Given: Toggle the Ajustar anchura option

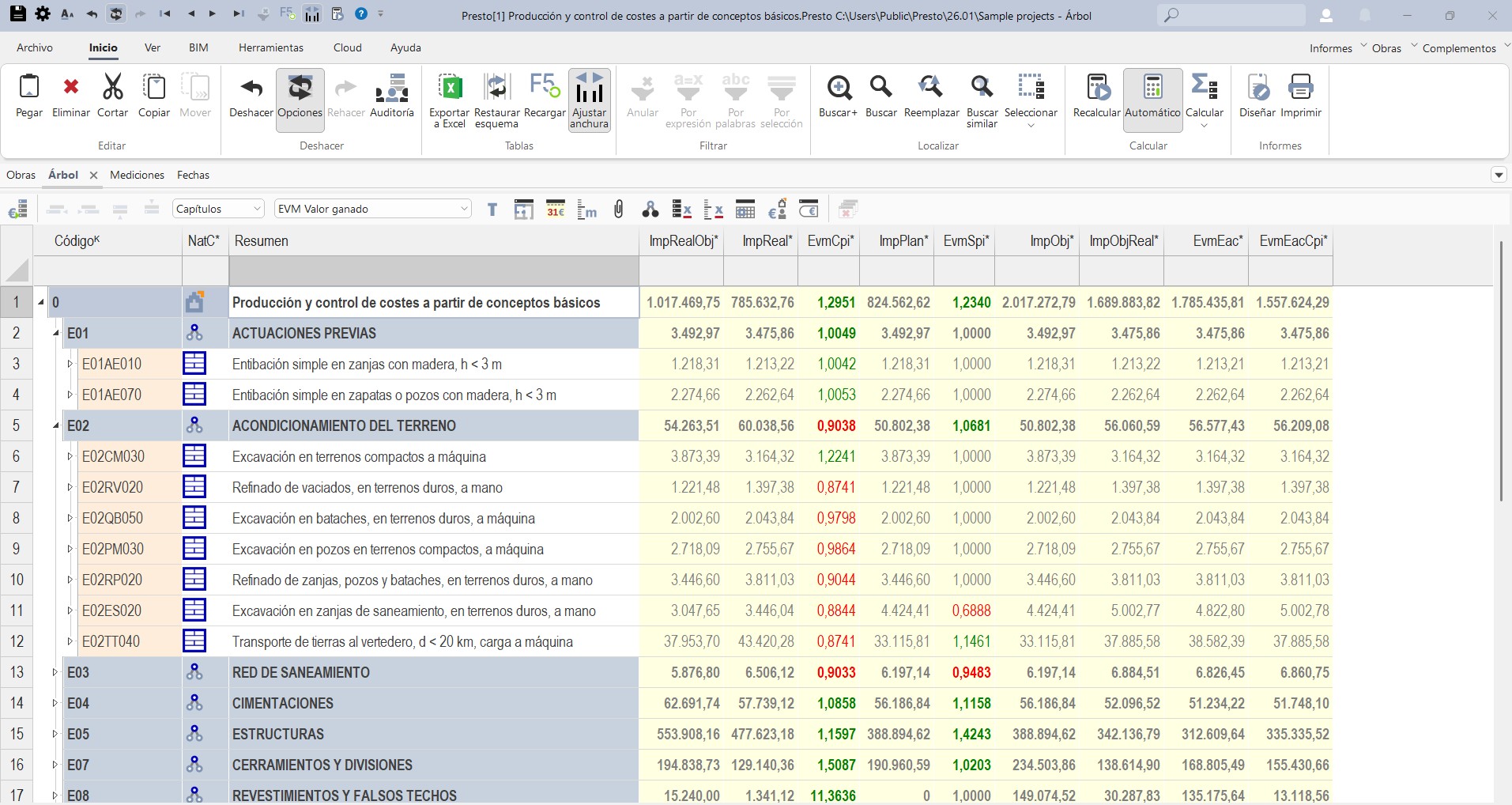Looking at the screenshot, I should tap(590, 100).
